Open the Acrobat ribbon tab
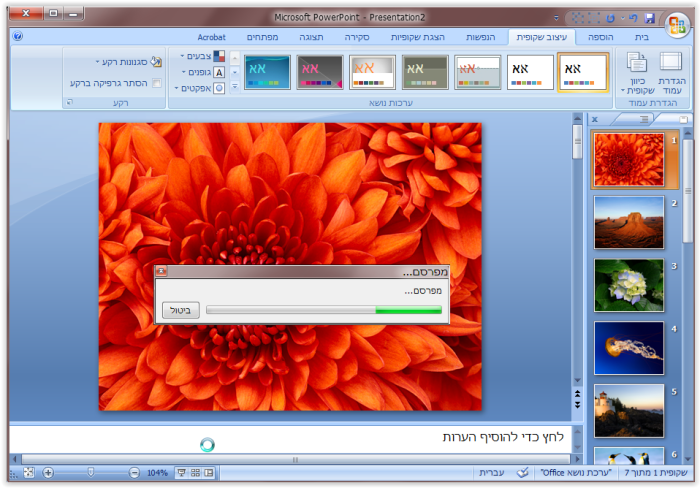This screenshot has width=700, height=488. click(211, 36)
